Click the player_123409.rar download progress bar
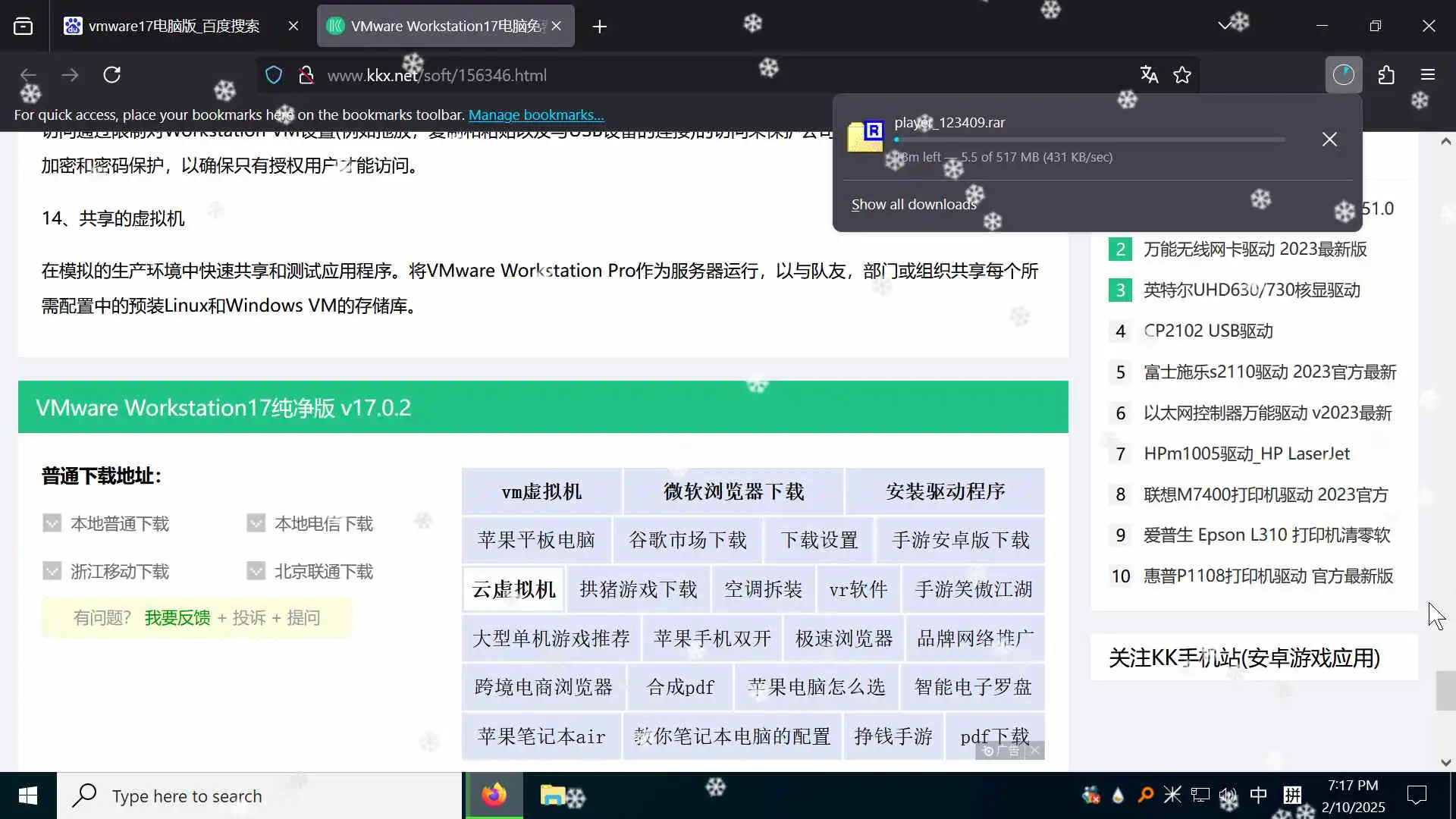Screen dimensions: 1456x819 coord(1090,140)
